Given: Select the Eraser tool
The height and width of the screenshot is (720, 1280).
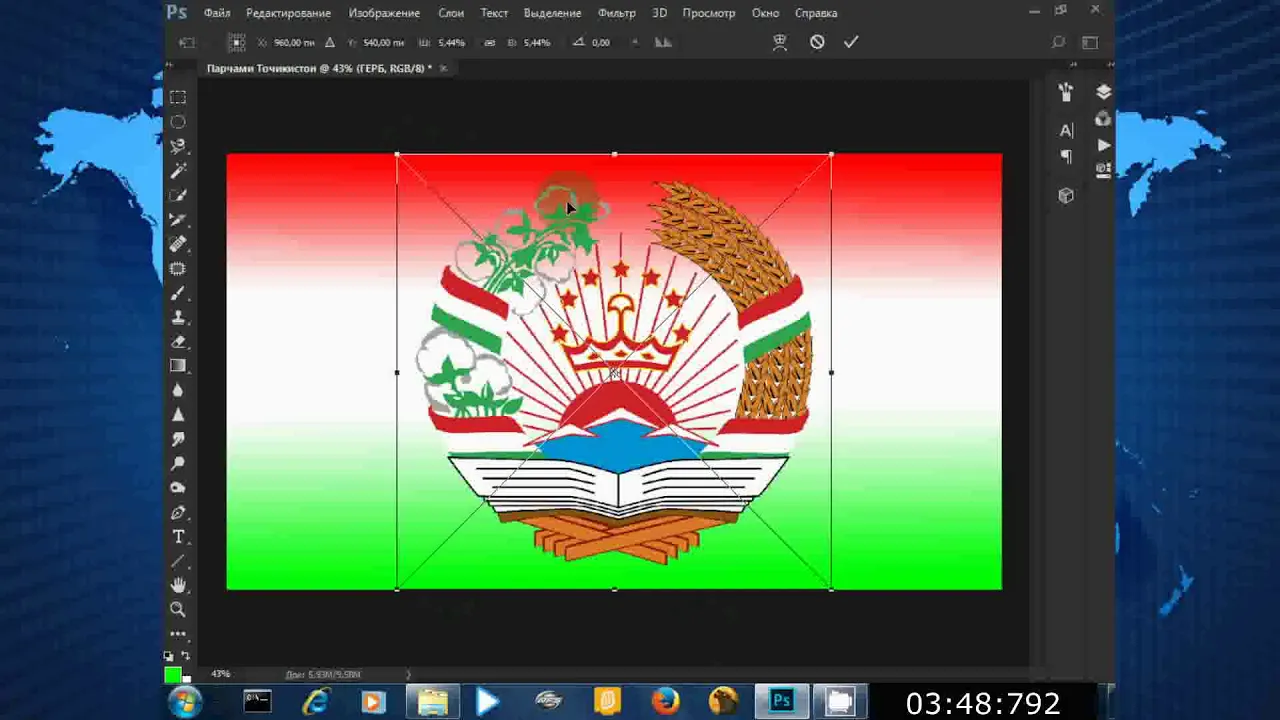Looking at the screenshot, I should [x=178, y=342].
